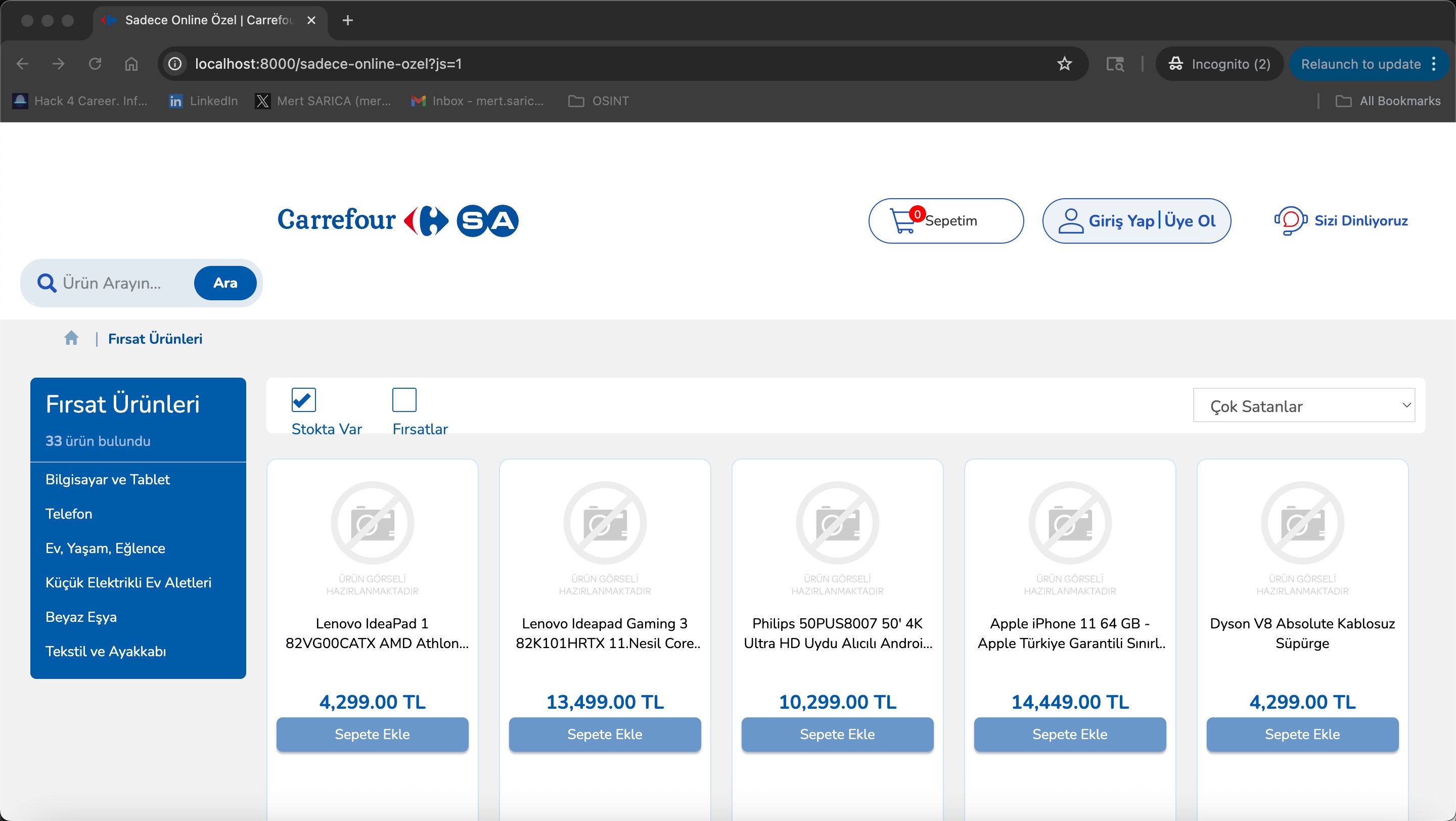Open the tab search icon

1115,64
